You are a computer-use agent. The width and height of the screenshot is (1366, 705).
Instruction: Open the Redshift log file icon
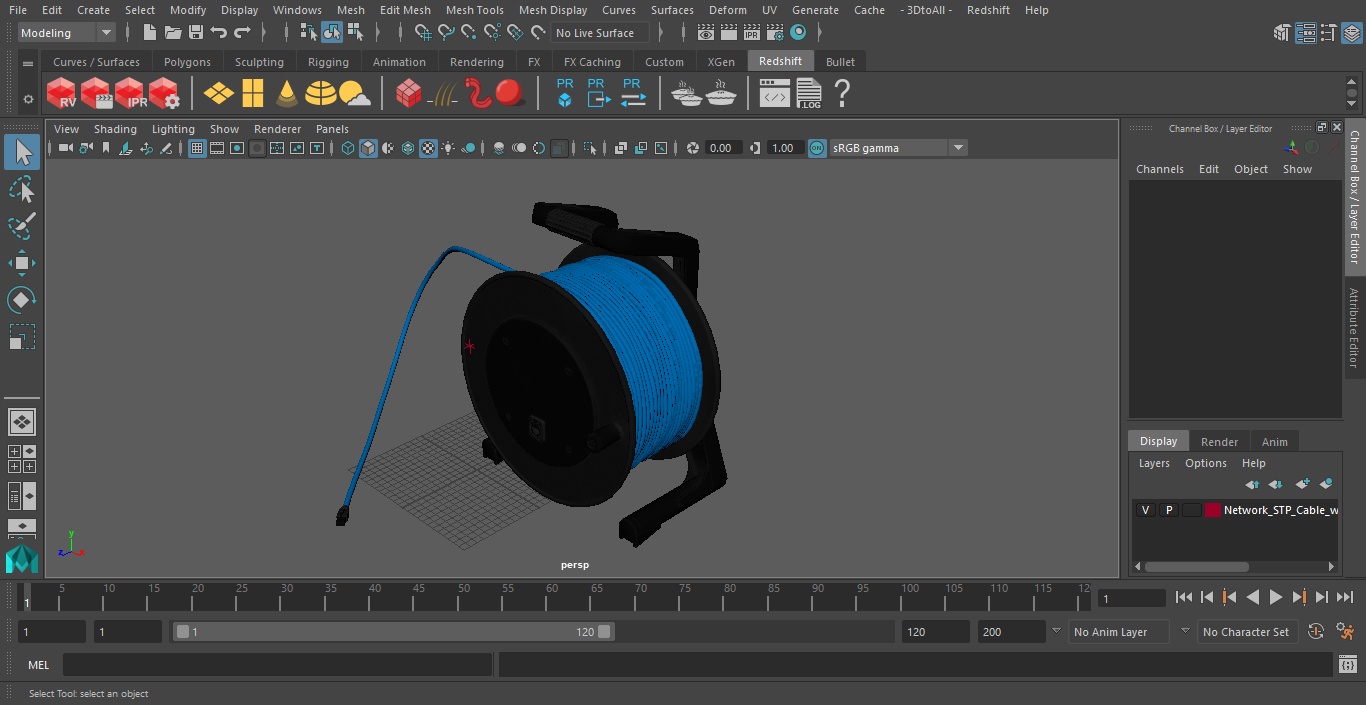[809, 94]
